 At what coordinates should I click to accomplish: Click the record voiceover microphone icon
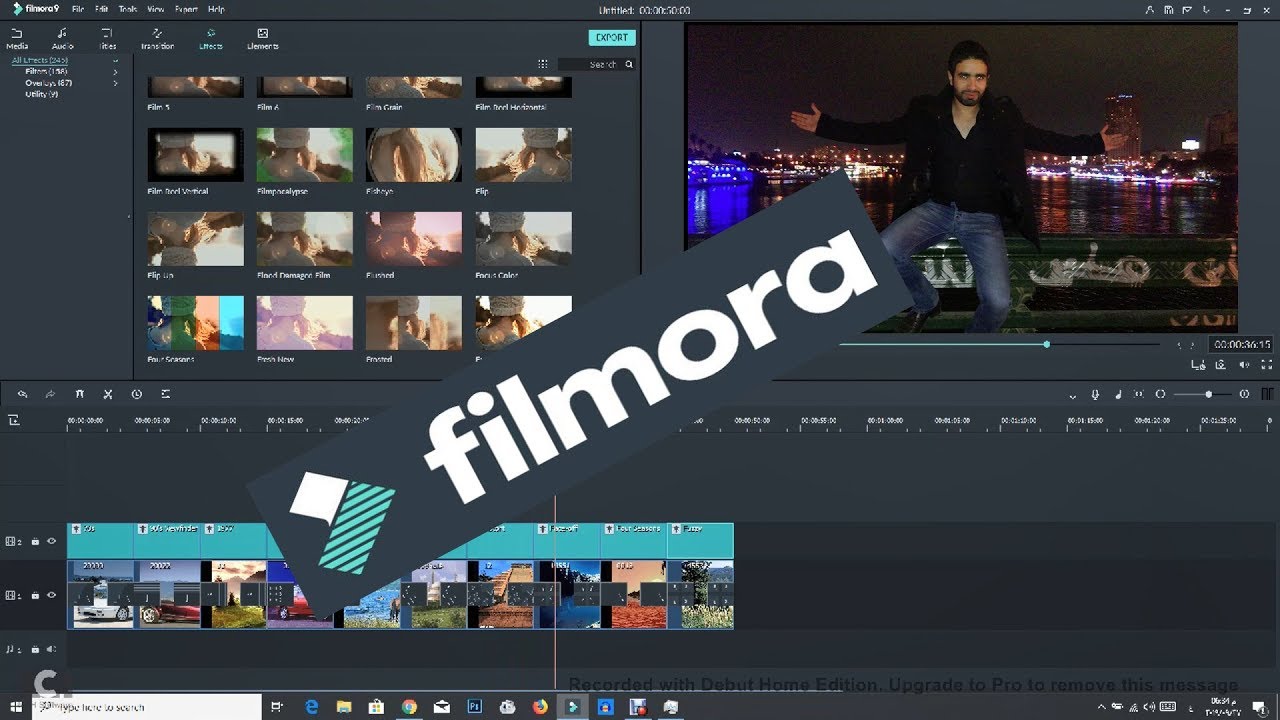pyautogui.click(x=1095, y=394)
